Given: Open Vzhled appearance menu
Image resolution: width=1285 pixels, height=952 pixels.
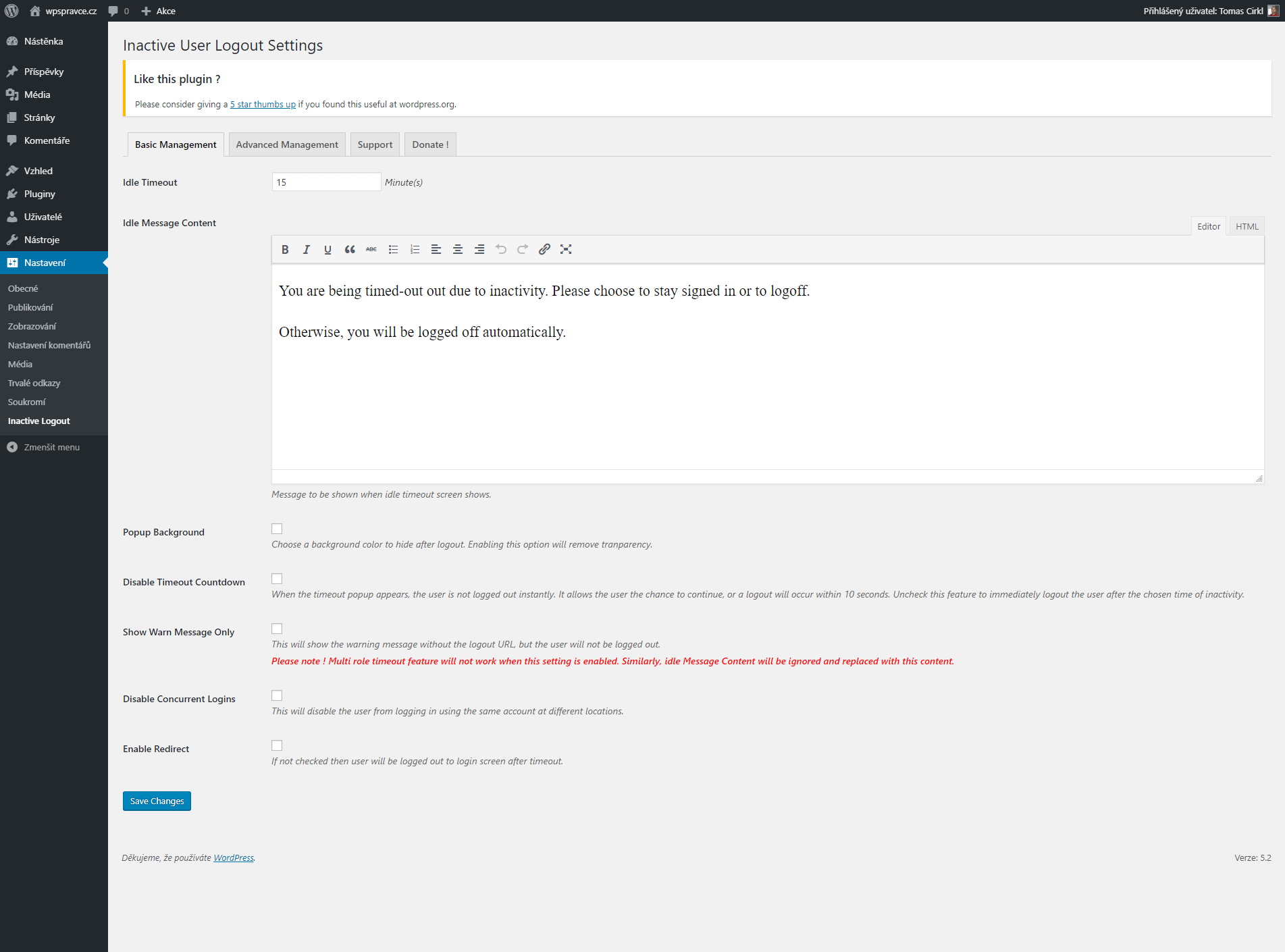Looking at the screenshot, I should pyautogui.click(x=54, y=171).
